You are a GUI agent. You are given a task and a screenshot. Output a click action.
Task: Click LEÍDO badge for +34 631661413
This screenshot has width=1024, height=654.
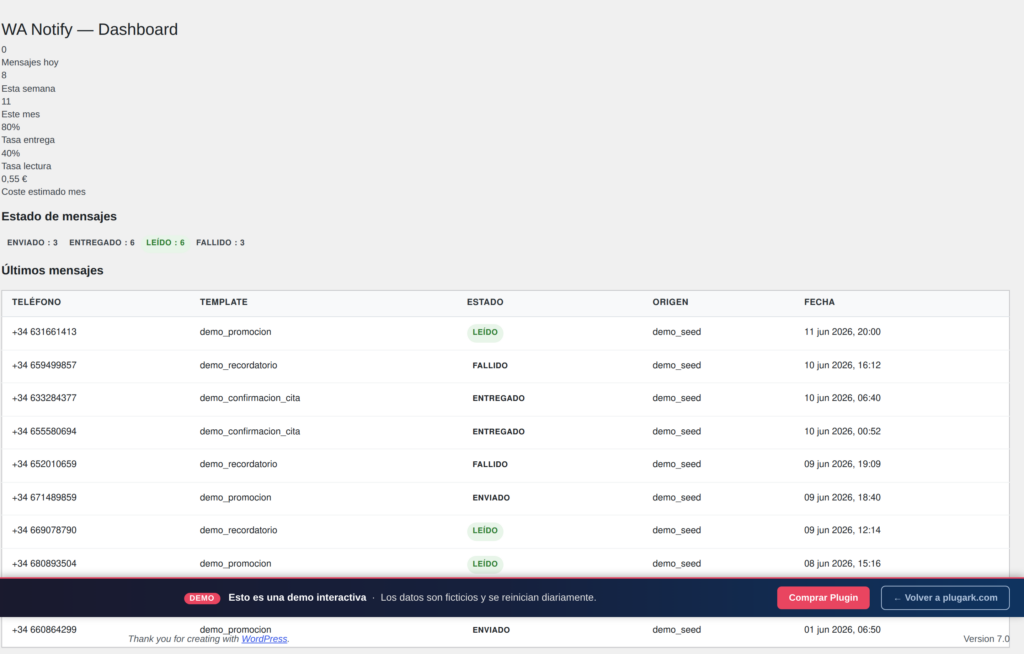(x=485, y=333)
